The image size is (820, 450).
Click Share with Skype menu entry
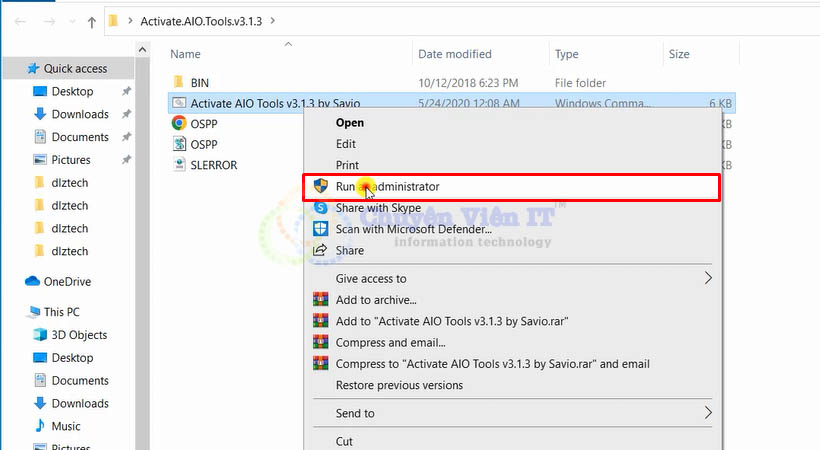[378, 208]
